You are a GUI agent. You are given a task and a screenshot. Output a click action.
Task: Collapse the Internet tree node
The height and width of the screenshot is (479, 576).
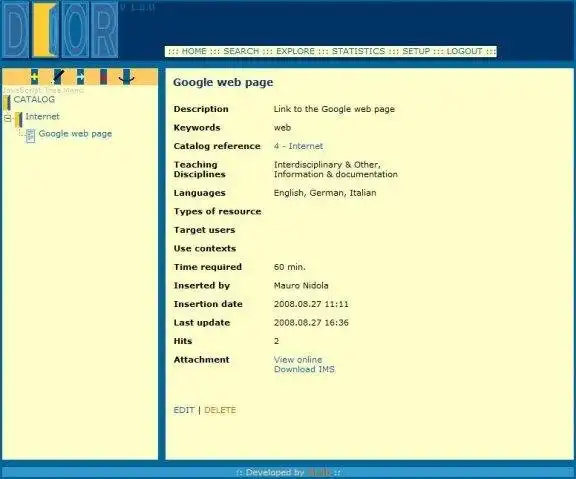[x=8, y=118]
